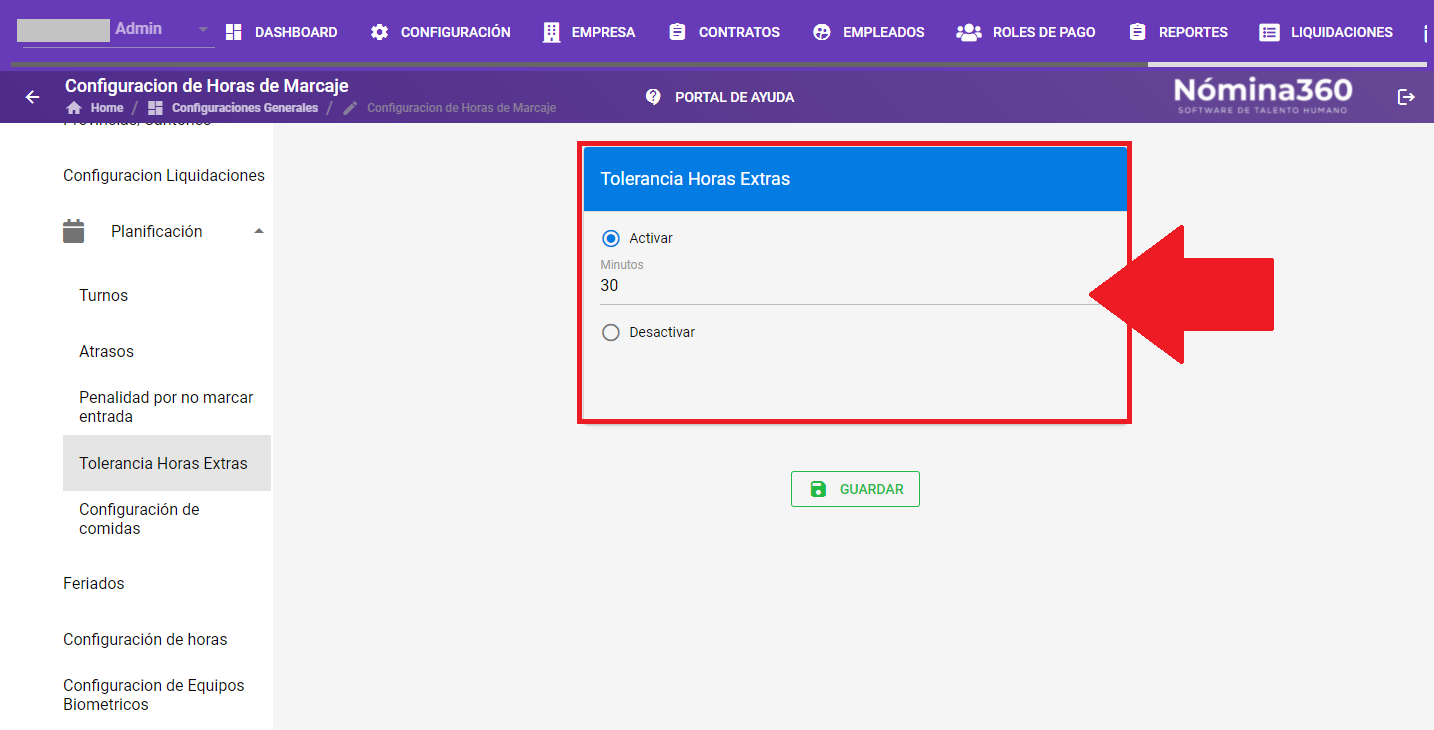1434x730 pixels.
Task: Click the Reportes clipboard icon
Action: click(x=1137, y=32)
